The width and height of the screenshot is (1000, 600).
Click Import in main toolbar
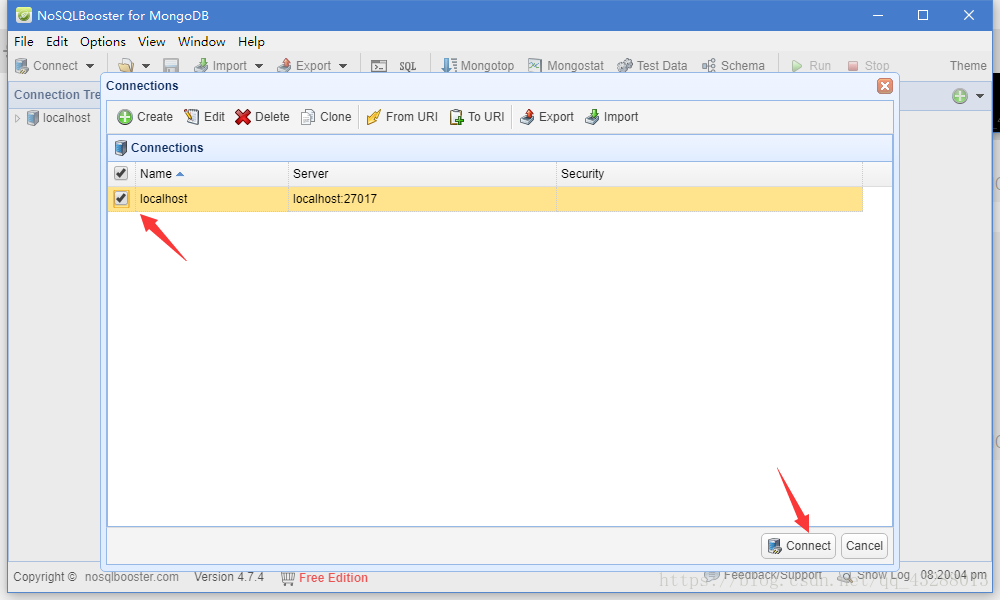[x=221, y=66]
